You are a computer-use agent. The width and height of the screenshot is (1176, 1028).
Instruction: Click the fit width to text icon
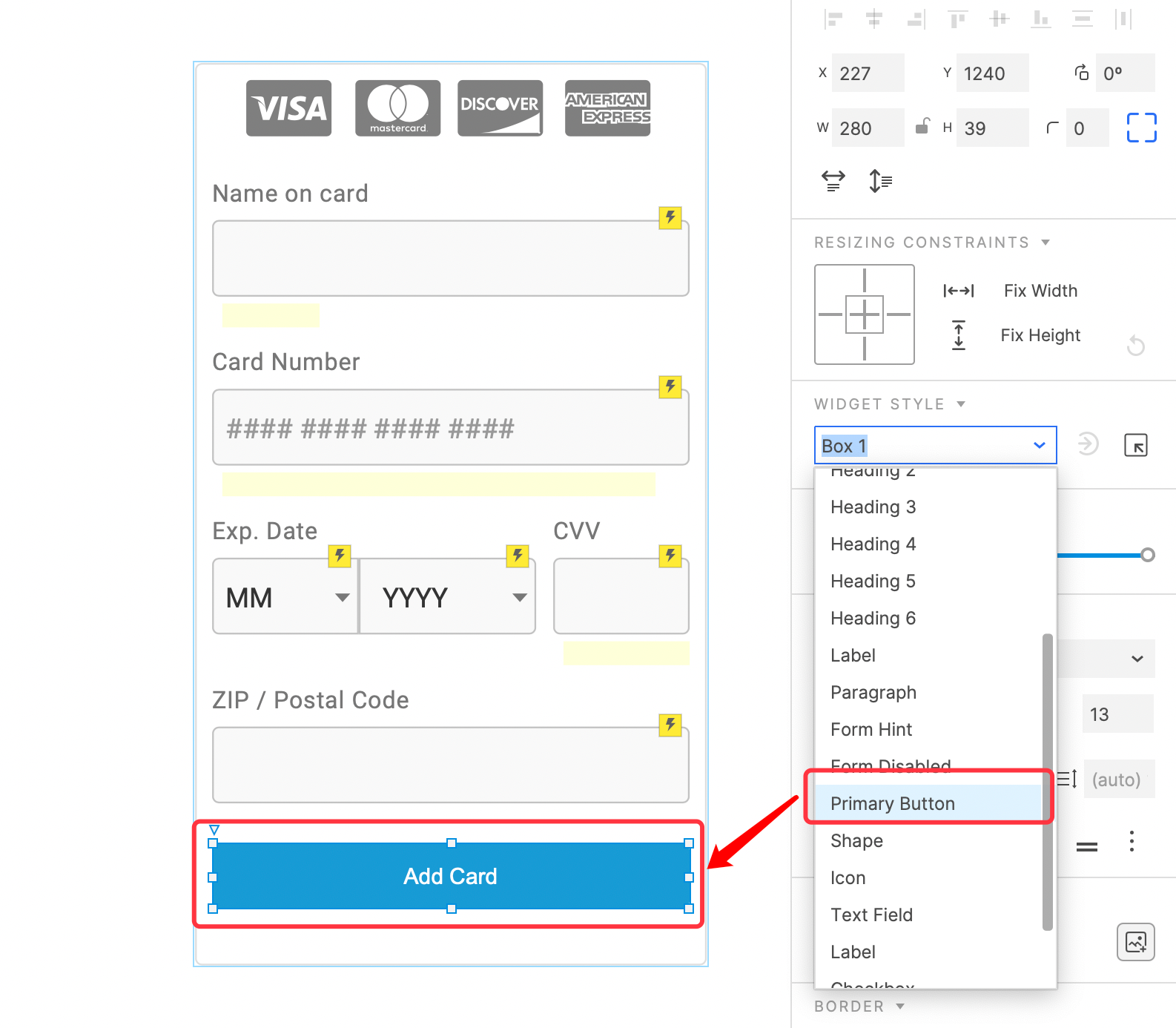click(x=833, y=180)
